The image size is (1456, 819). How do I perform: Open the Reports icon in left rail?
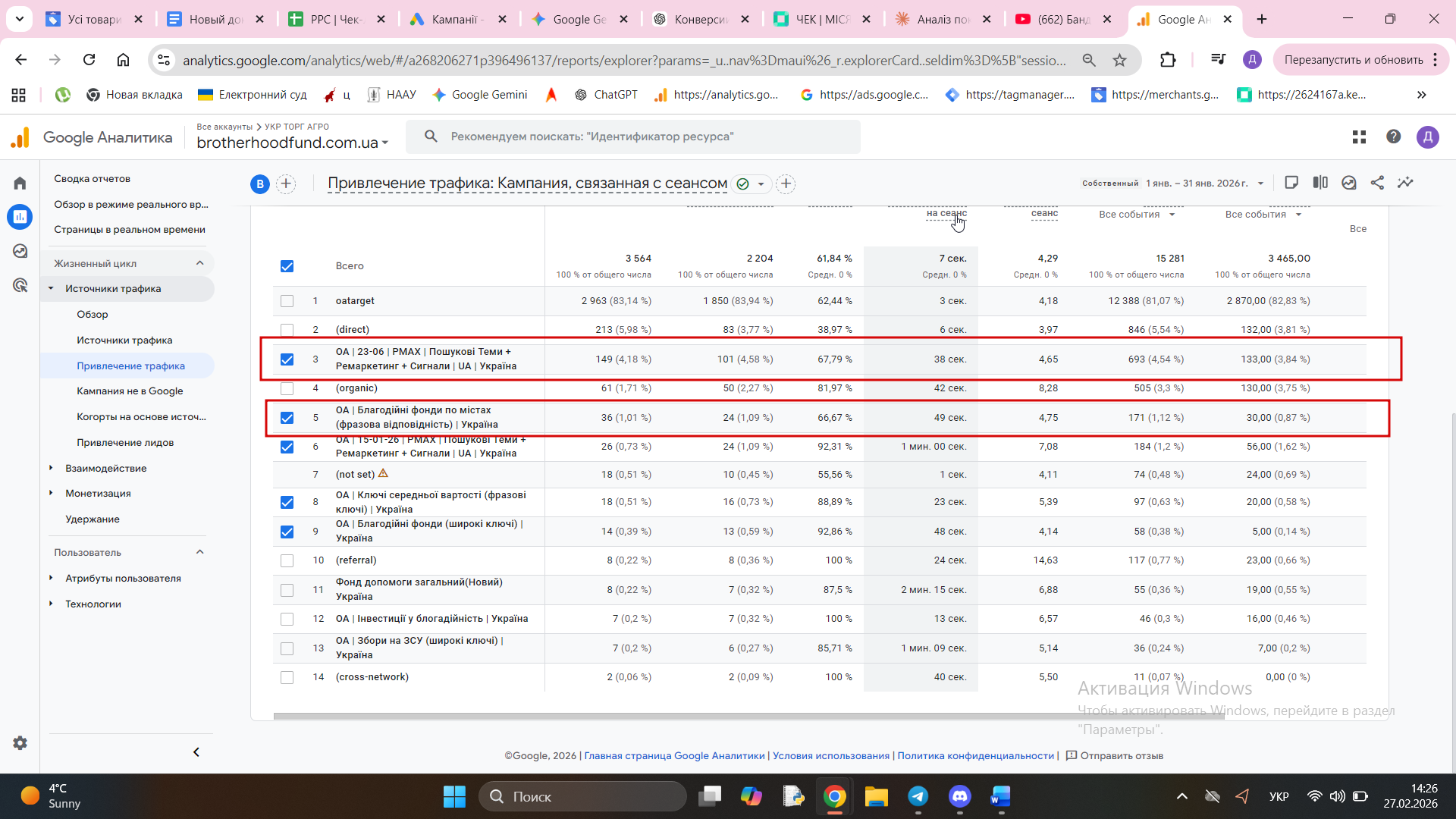[x=20, y=217]
